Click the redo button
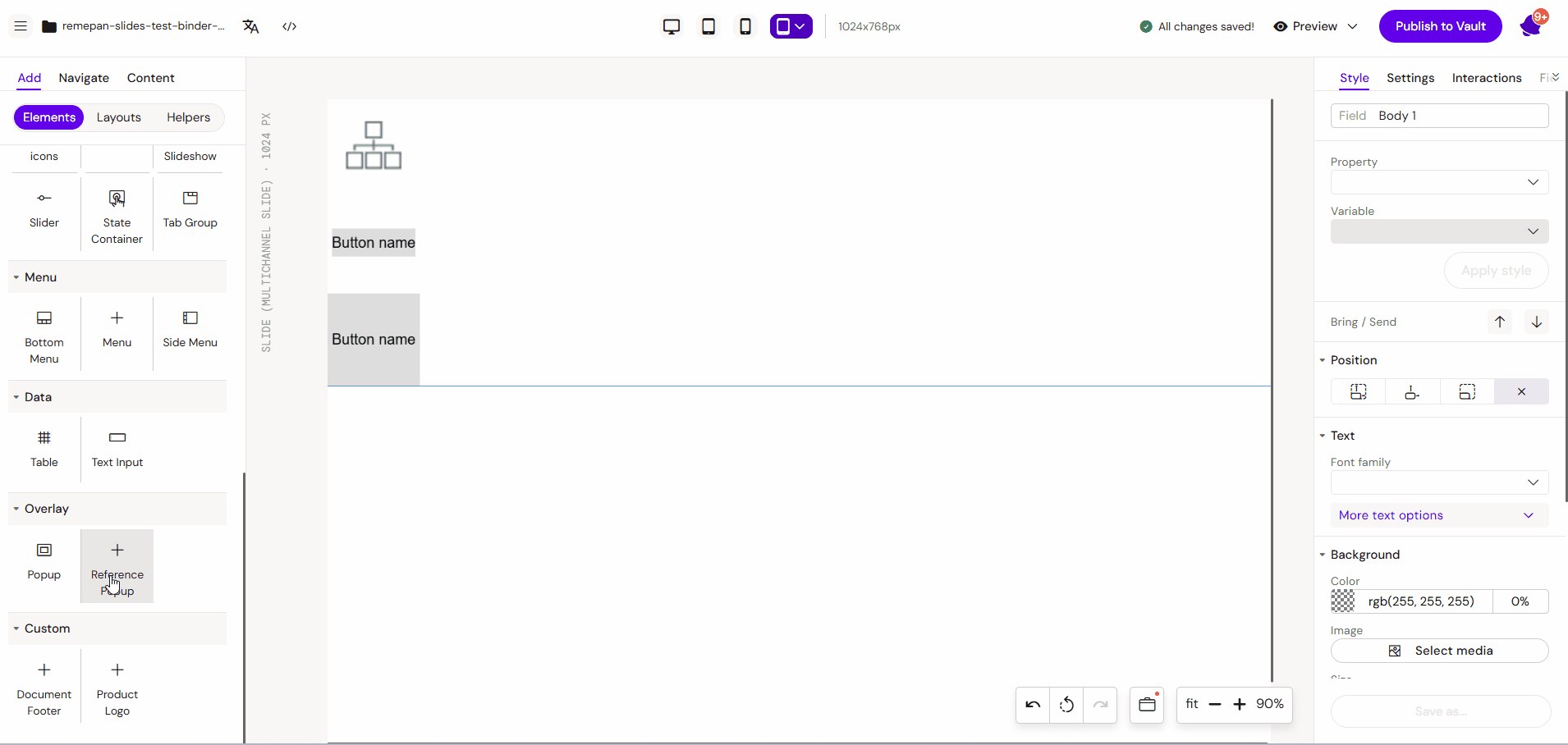This screenshot has height=745, width=1568. click(x=1100, y=705)
